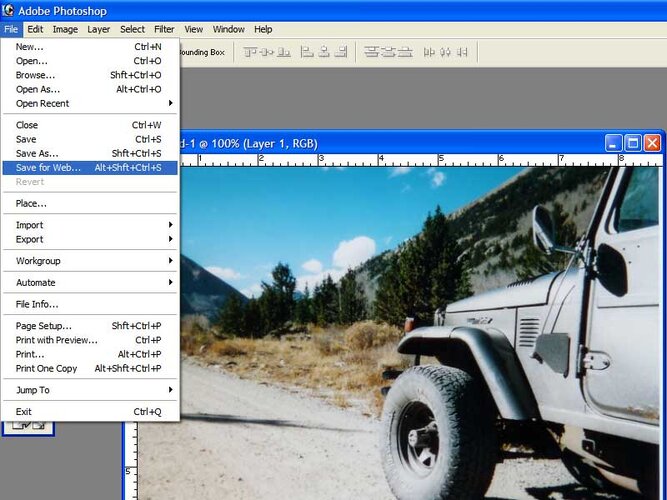Image resolution: width=667 pixels, height=500 pixels.
Task: Expand the Open Recent submenu
Action: (x=90, y=103)
